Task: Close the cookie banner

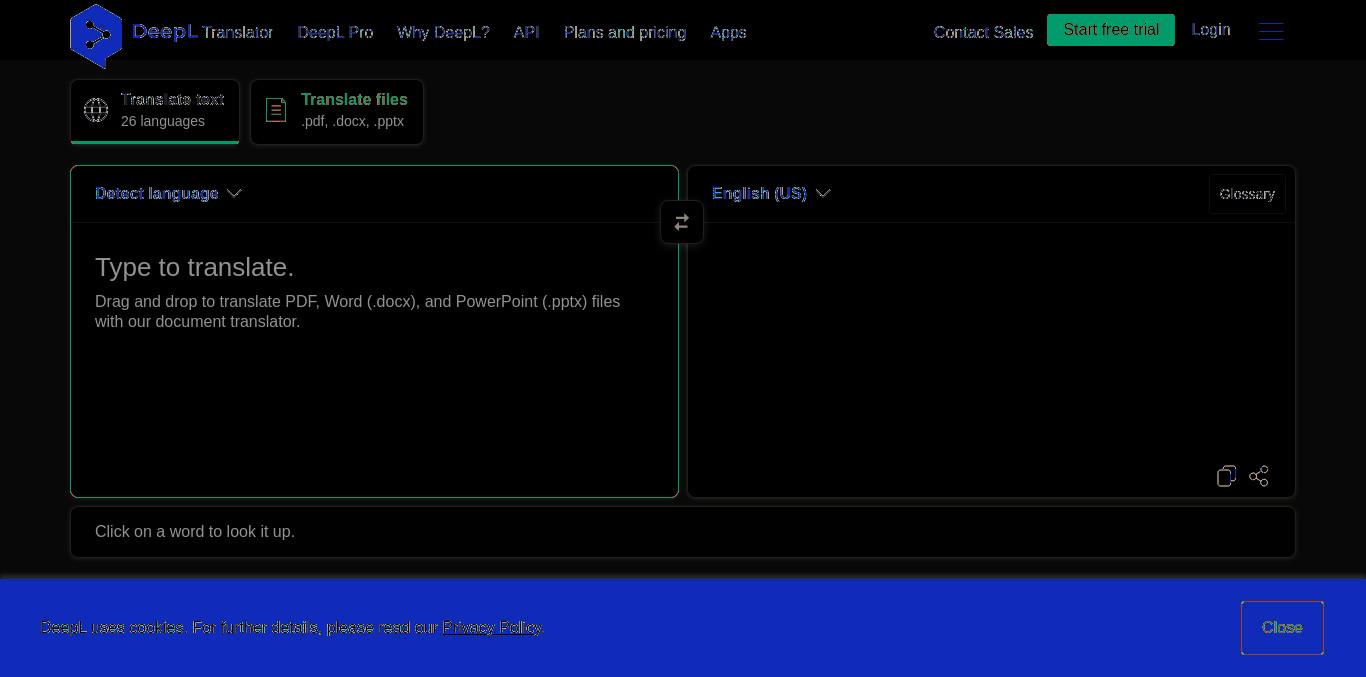Action: [x=1282, y=628]
